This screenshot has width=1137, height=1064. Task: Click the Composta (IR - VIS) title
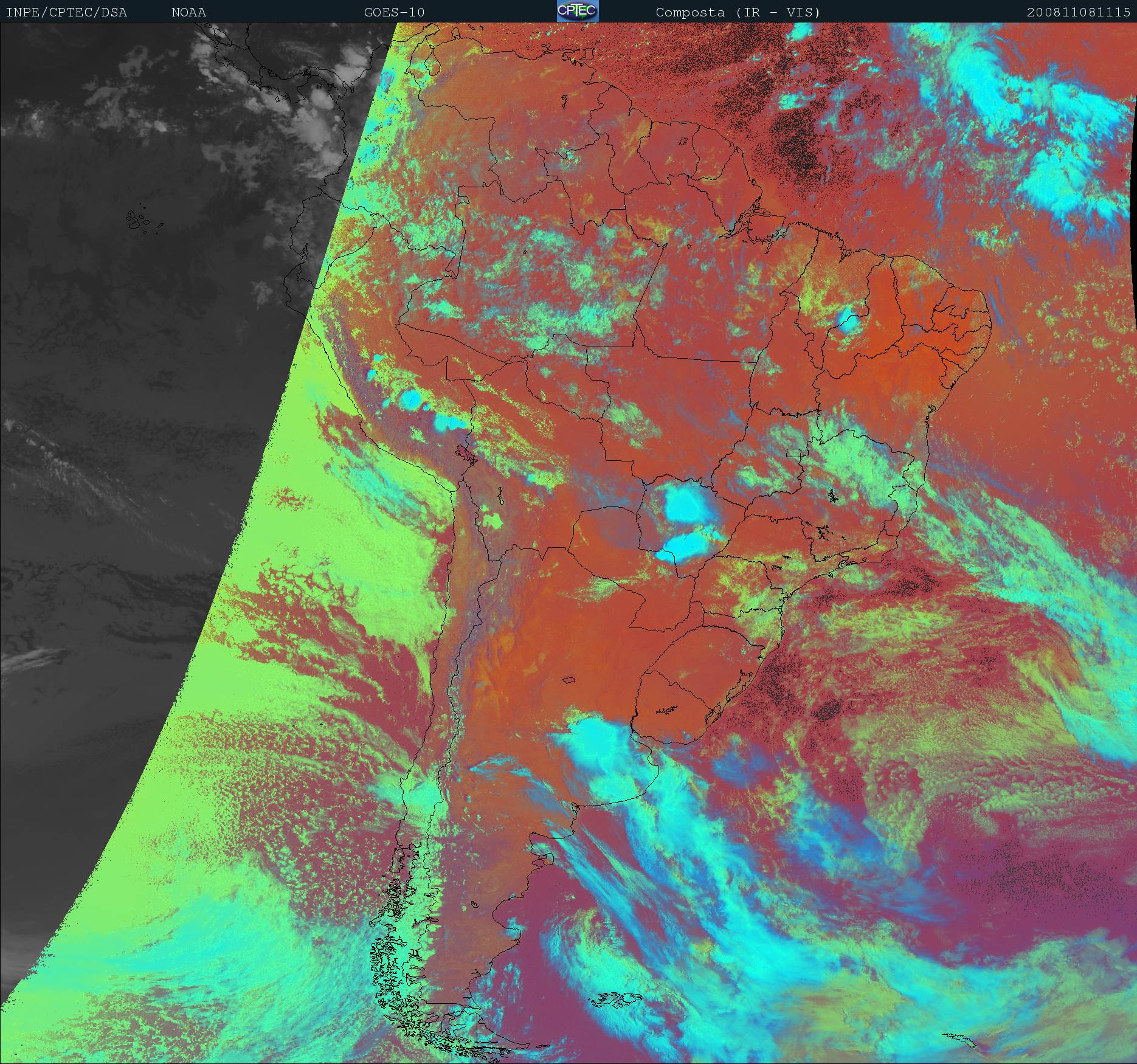[738, 12]
